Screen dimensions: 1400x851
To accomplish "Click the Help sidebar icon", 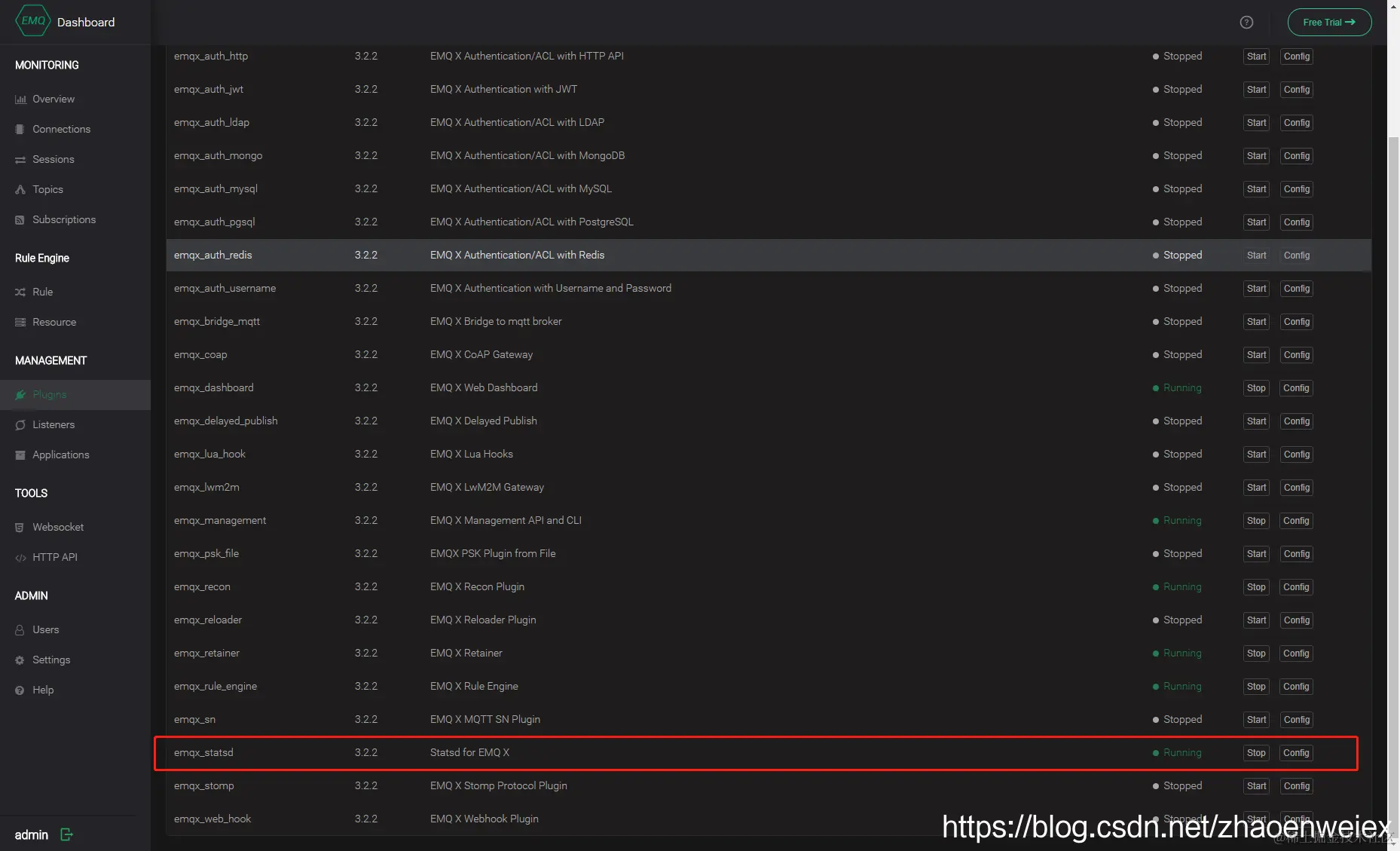I will (x=20, y=690).
